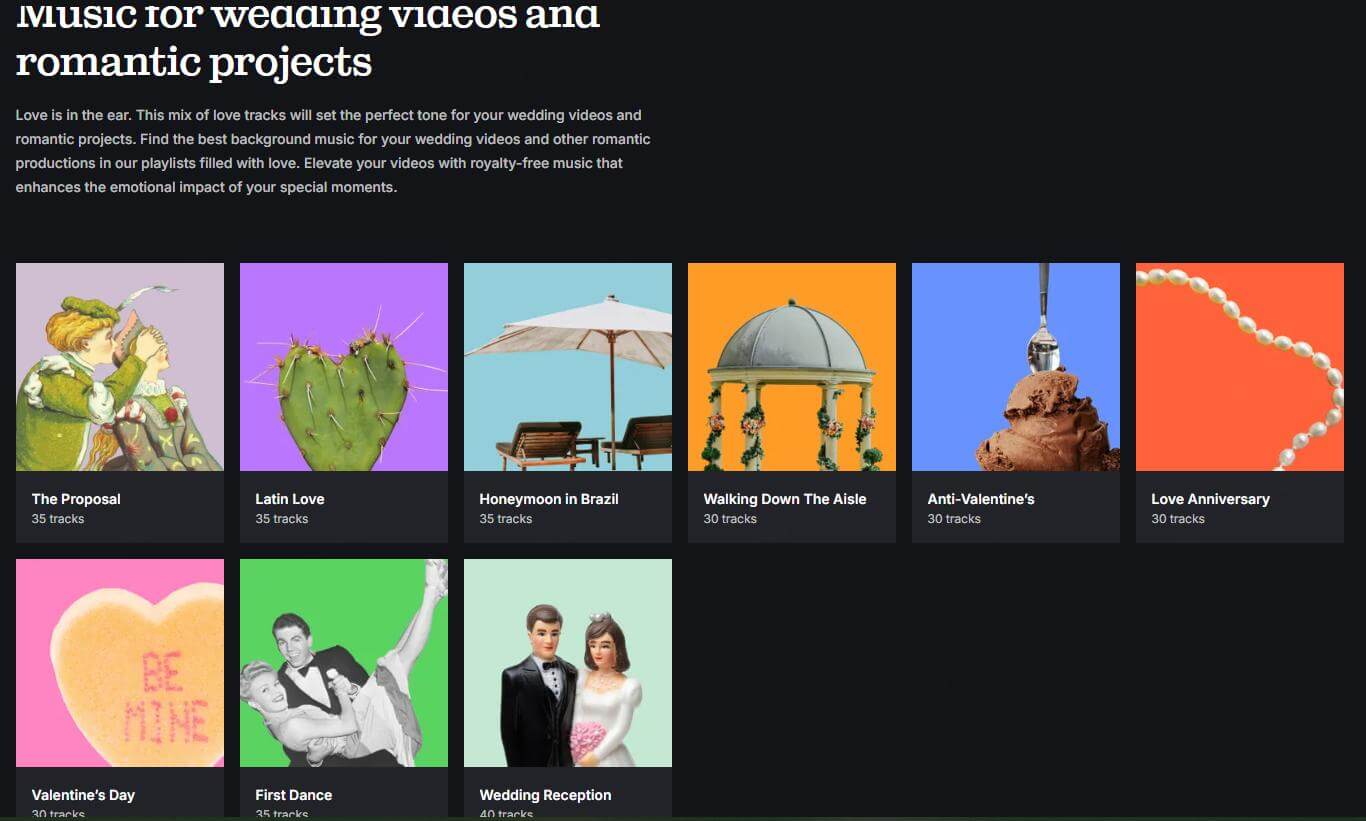Click the 35 tracks label under The Proposal
Viewport: 1366px width, 821px height.
click(58, 519)
